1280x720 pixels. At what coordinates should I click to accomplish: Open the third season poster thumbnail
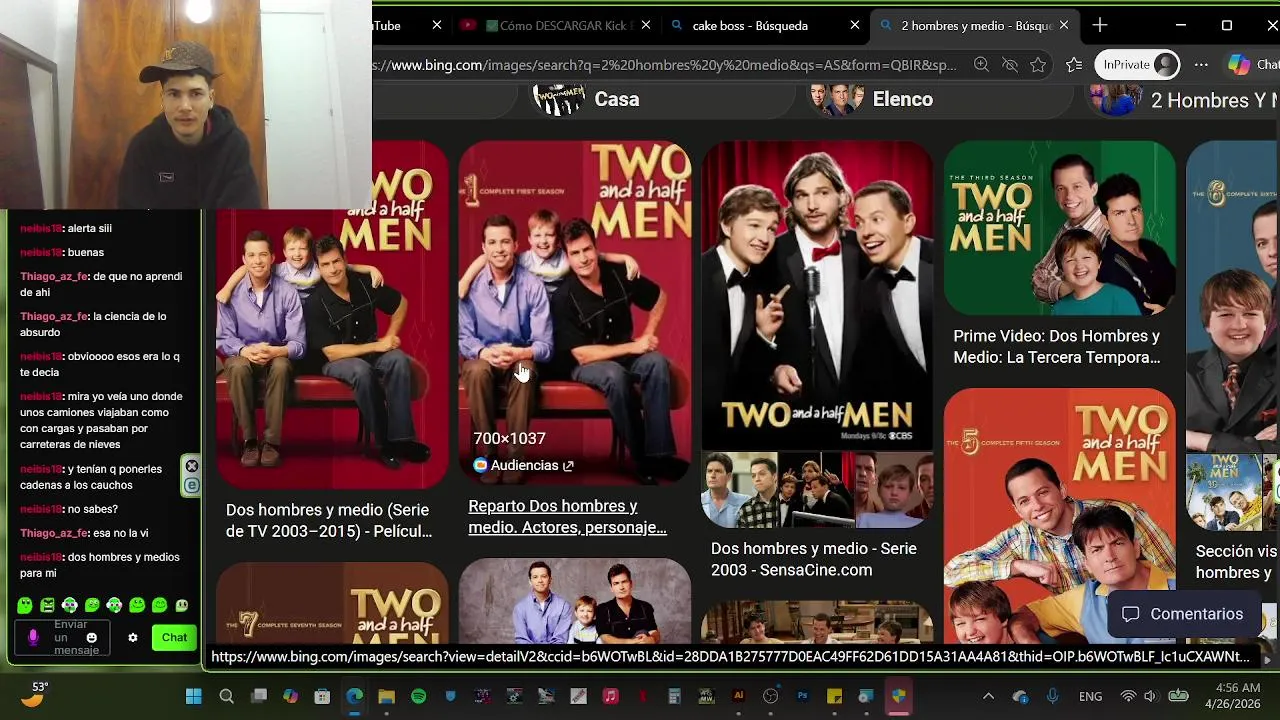pos(1060,228)
